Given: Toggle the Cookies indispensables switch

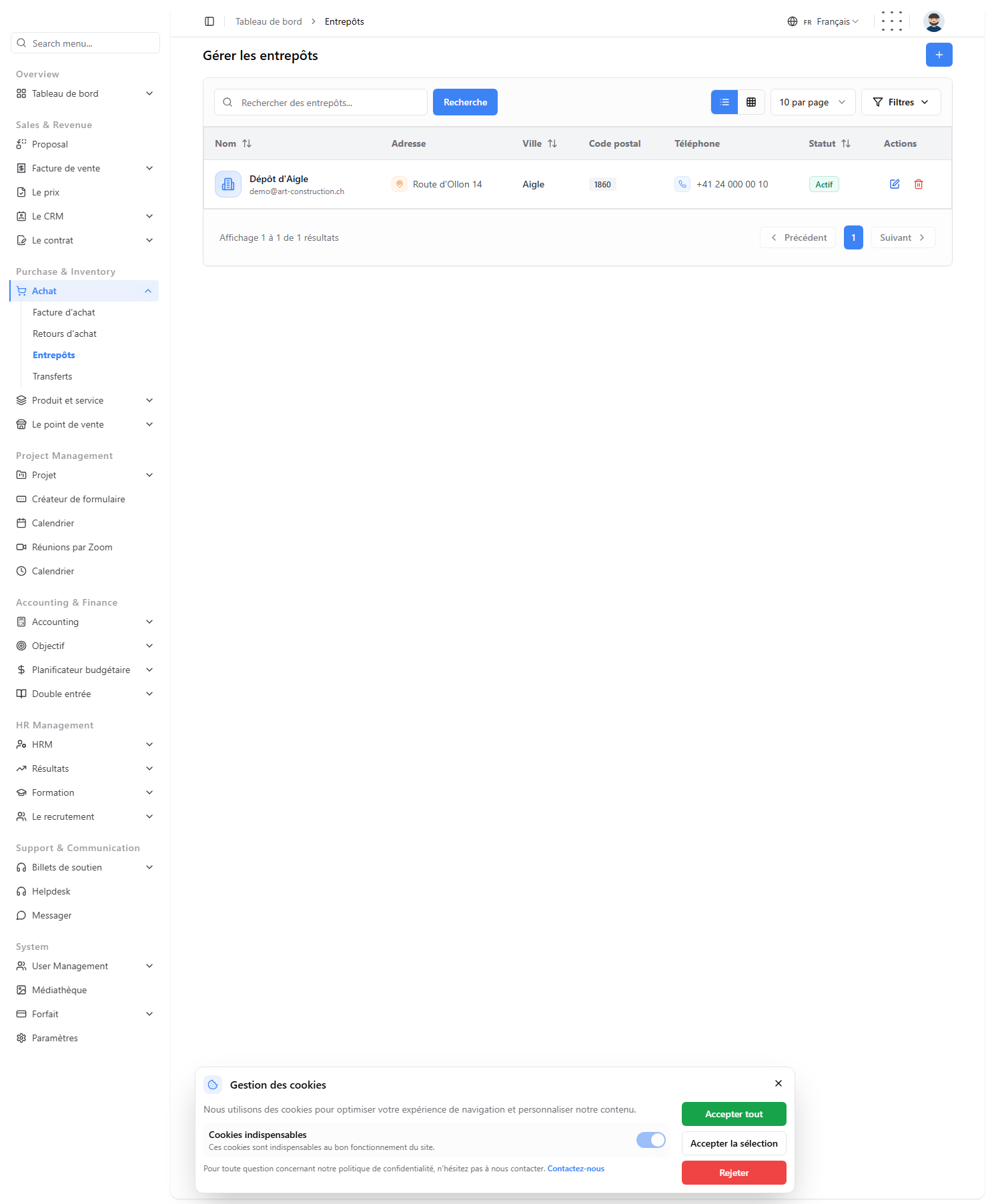Looking at the screenshot, I should tap(651, 1140).
